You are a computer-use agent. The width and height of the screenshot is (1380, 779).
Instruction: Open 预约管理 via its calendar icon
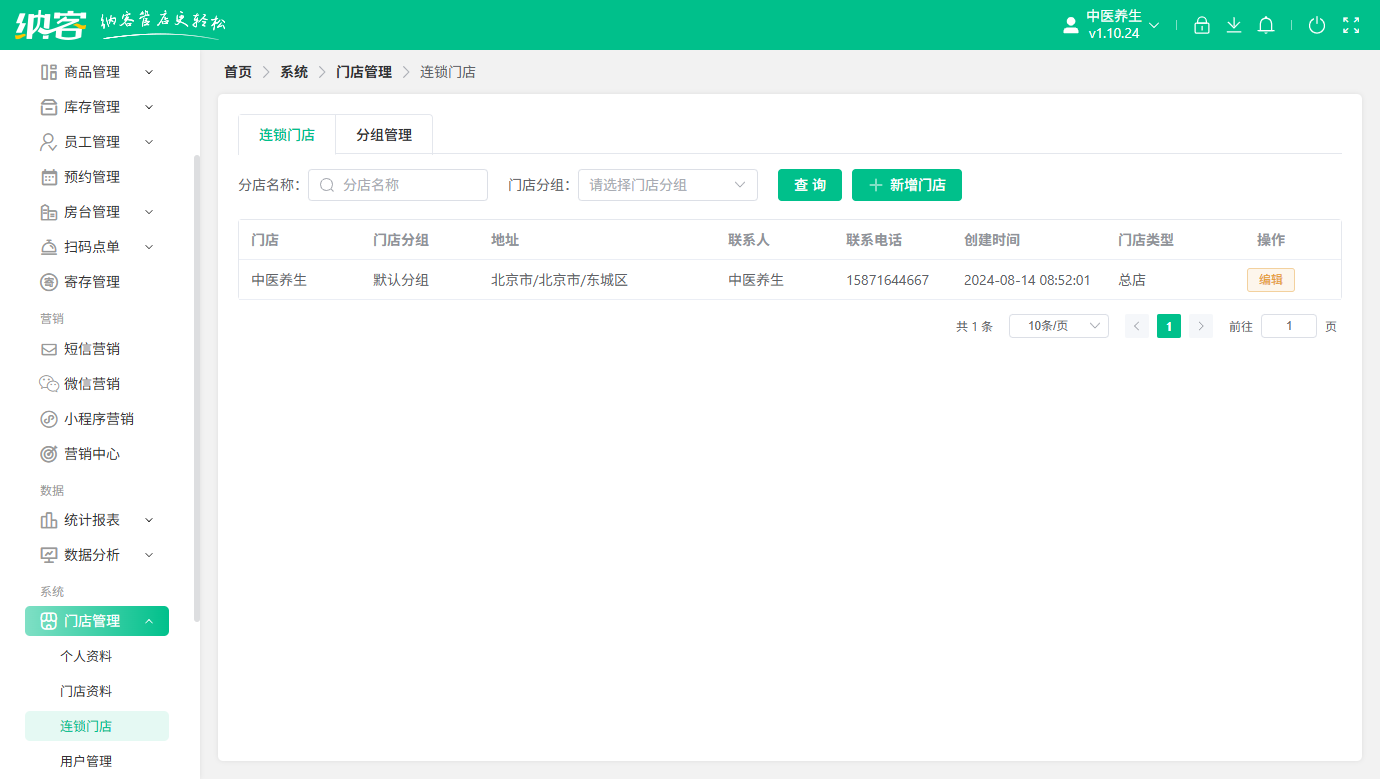coord(48,177)
